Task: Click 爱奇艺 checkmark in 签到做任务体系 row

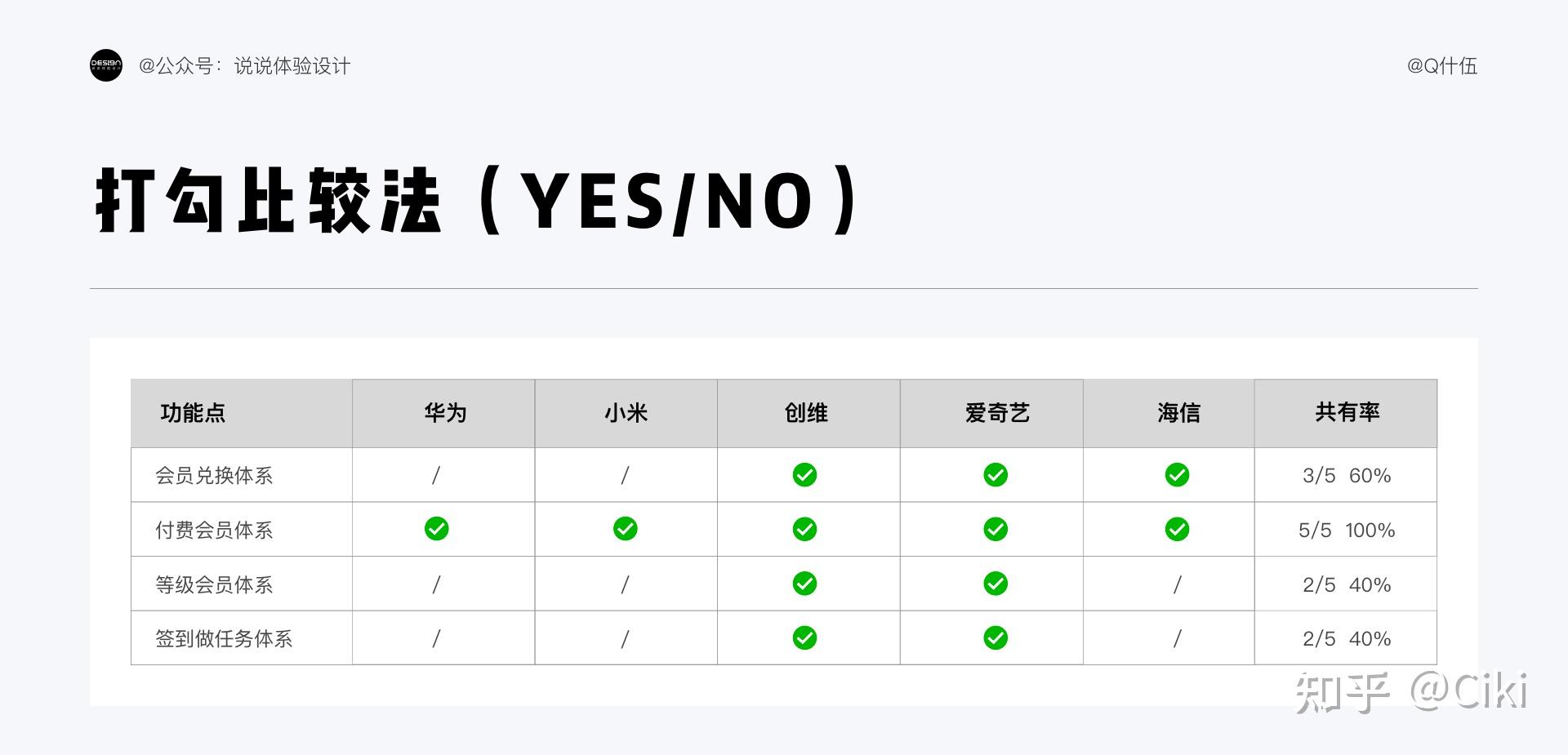Action: 996,637
